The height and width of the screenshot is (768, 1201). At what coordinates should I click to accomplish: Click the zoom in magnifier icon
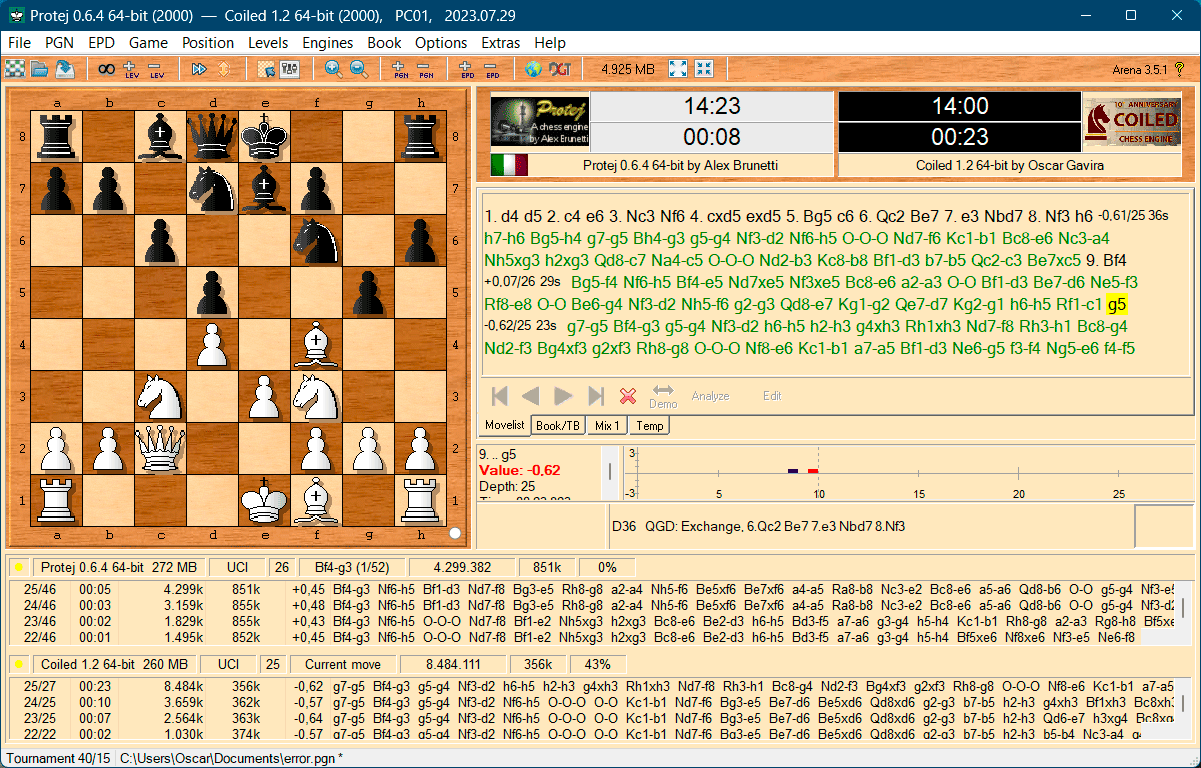click(x=333, y=69)
